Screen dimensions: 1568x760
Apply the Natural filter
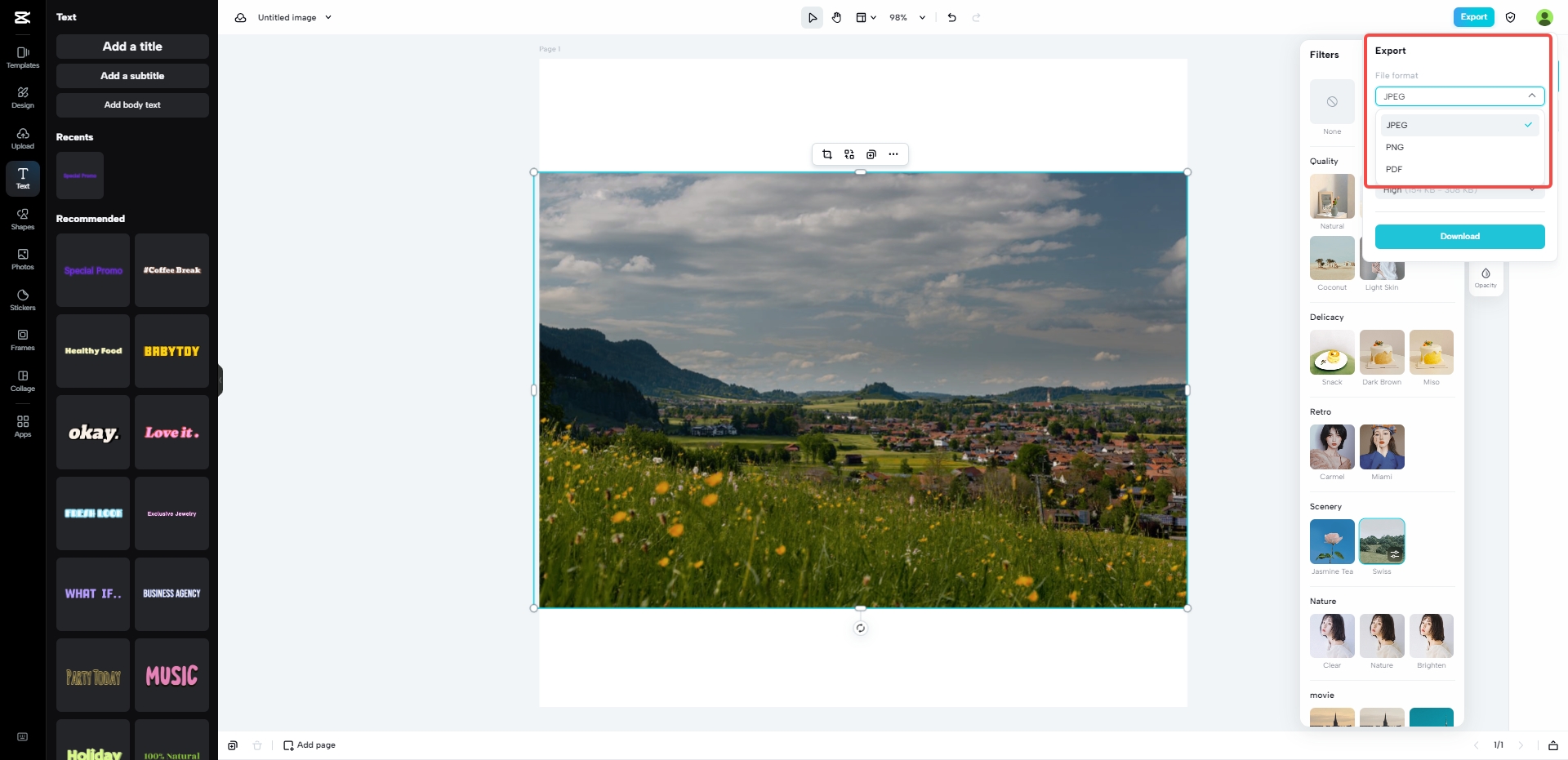[x=1332, y=196]
